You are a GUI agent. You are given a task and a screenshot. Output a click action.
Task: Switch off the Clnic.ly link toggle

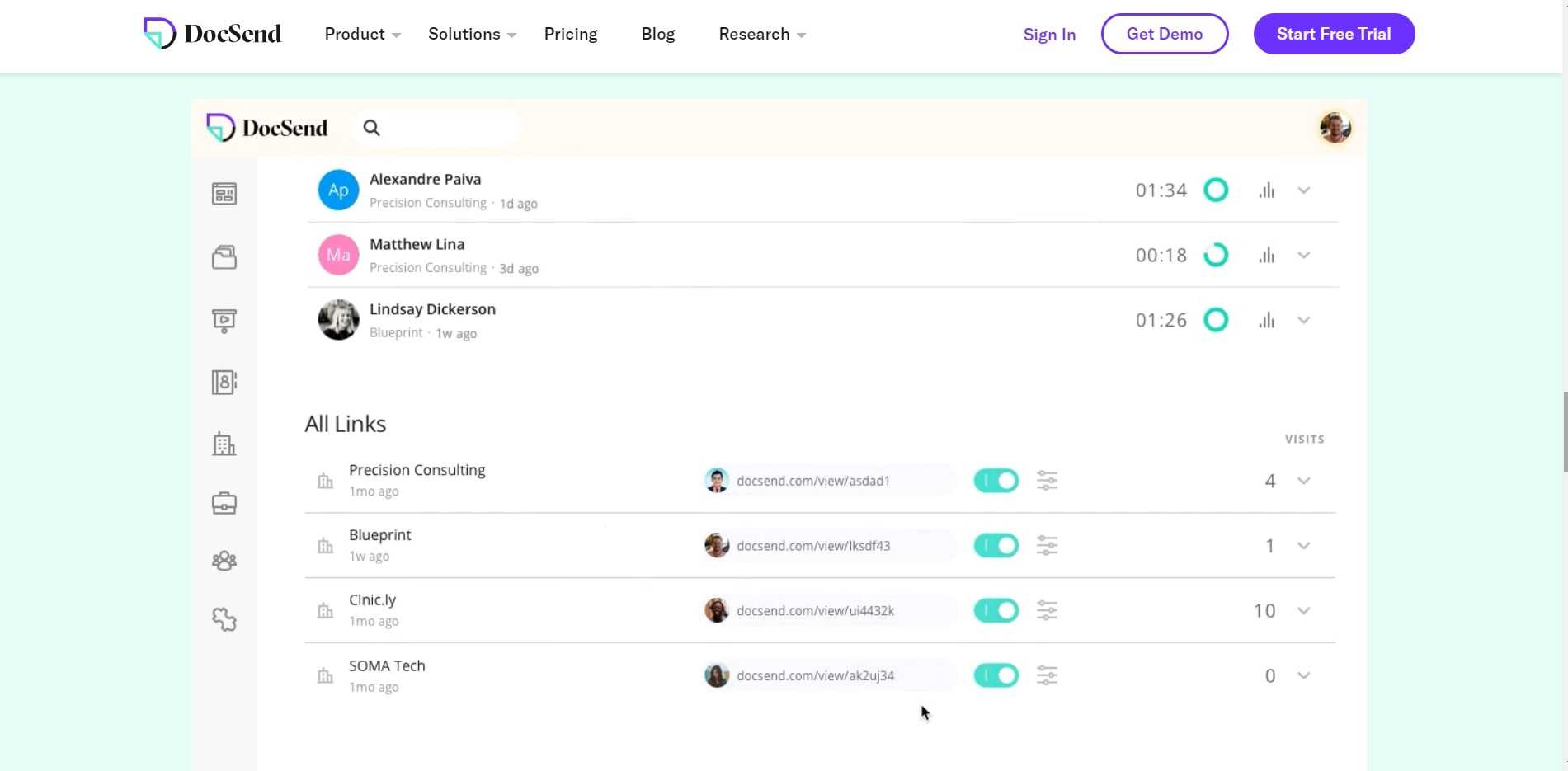tap(996, 611)
